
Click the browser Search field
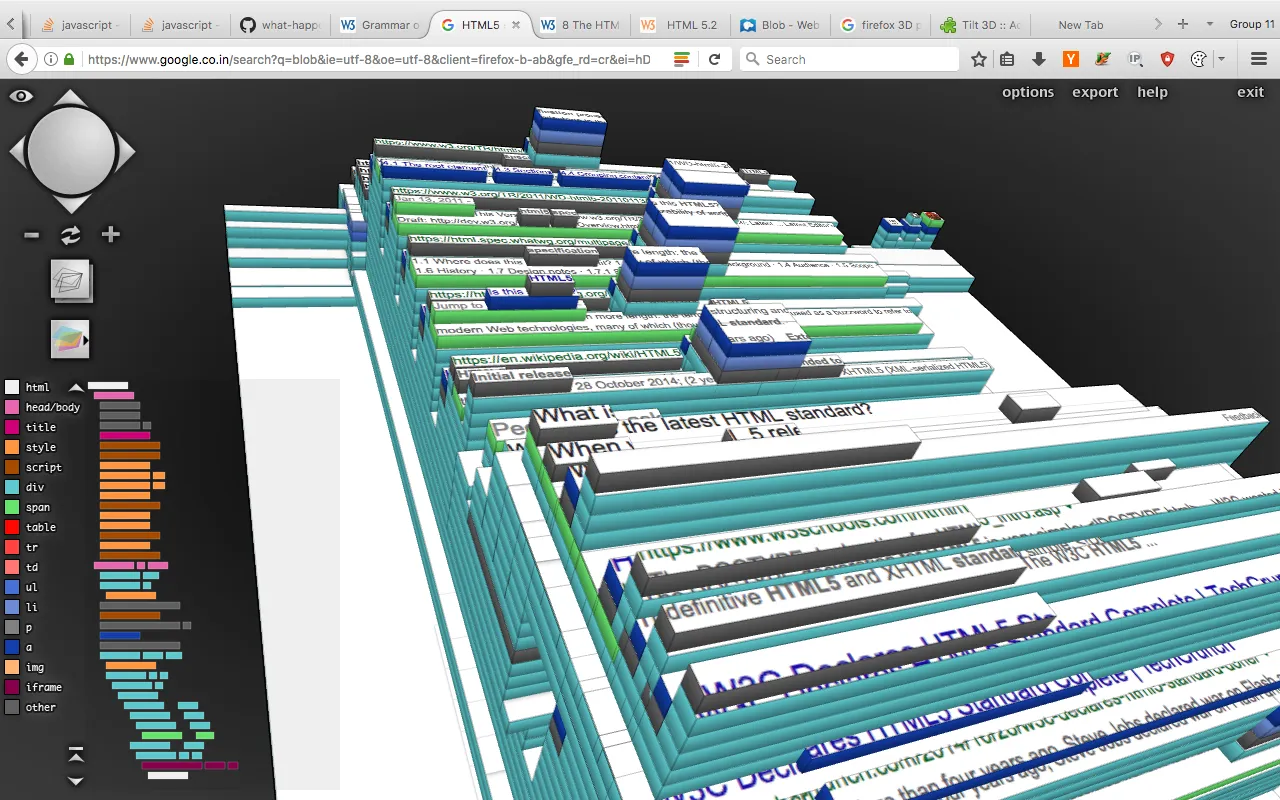click(850, 60)
